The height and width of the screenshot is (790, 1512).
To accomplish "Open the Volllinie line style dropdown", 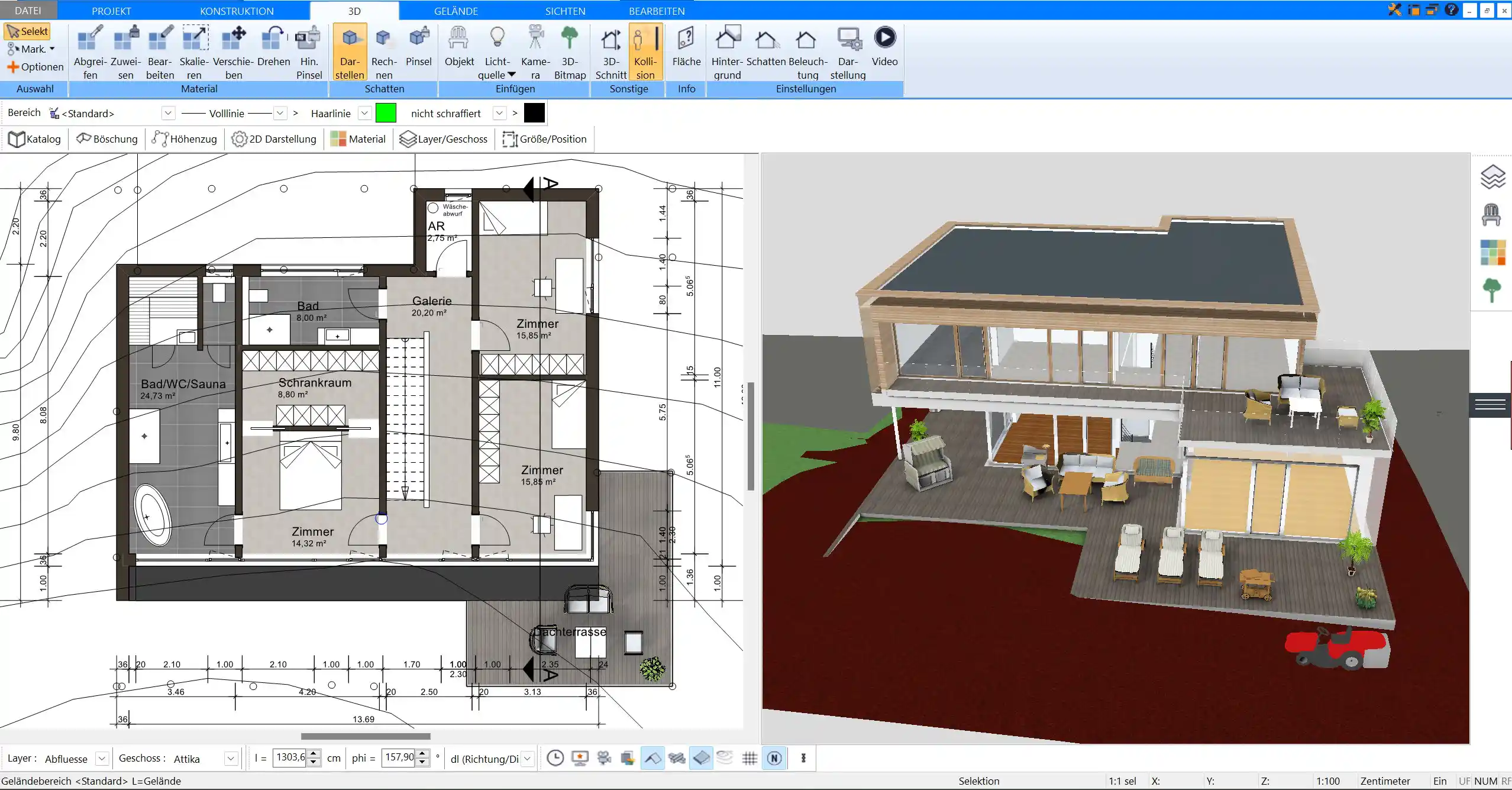I will click(280, 113).
